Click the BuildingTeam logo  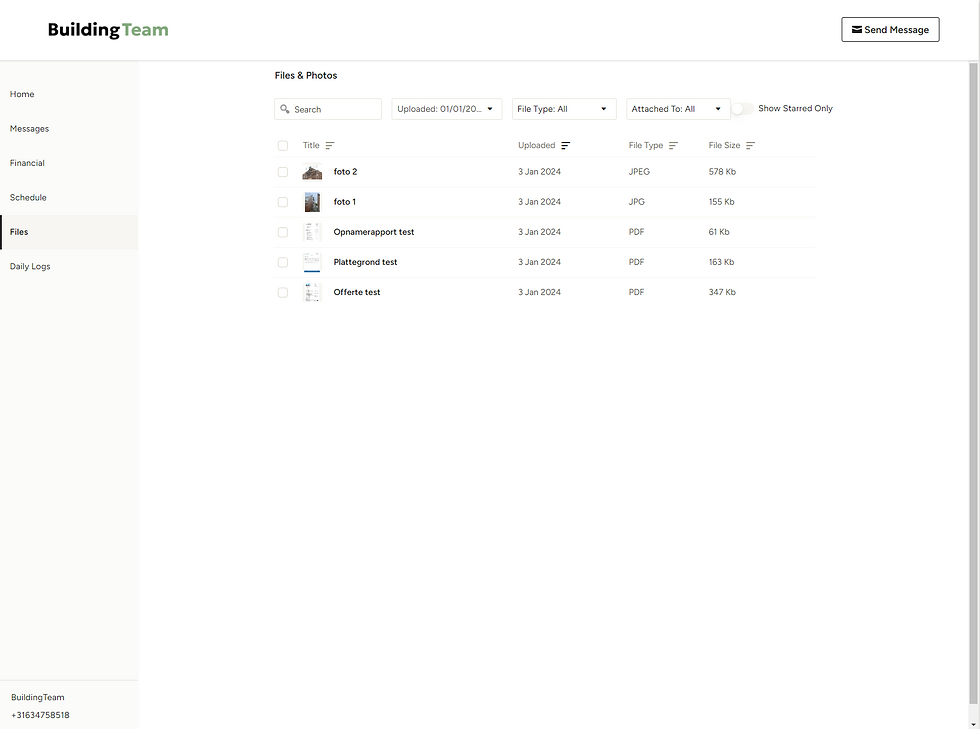[107, 29]
